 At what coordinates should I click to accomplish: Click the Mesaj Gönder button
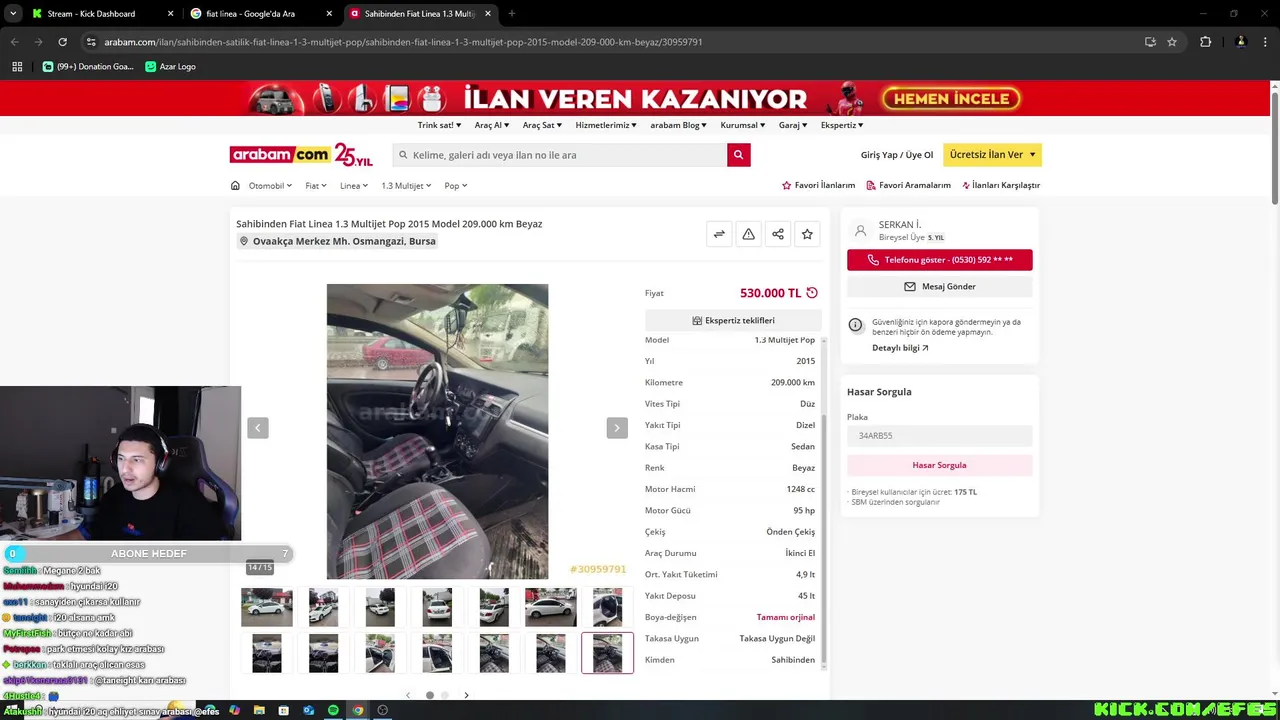[x=939, y=286]
